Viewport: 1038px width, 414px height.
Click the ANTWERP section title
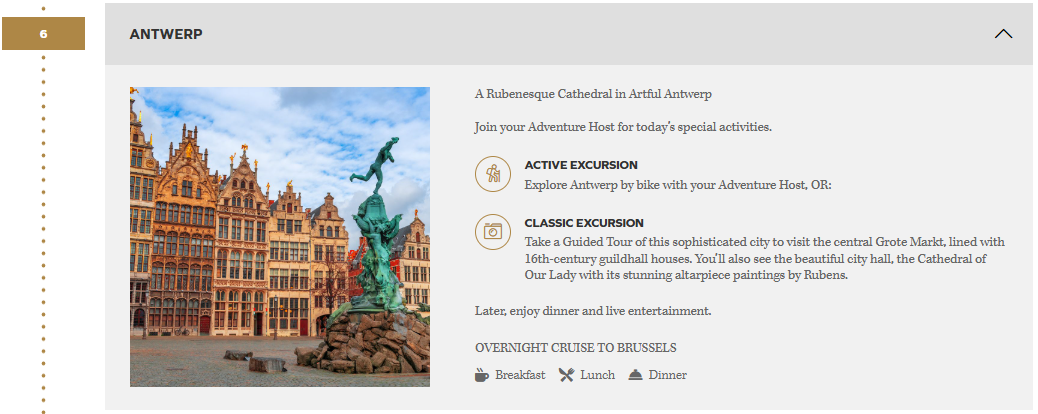[166, 34]
